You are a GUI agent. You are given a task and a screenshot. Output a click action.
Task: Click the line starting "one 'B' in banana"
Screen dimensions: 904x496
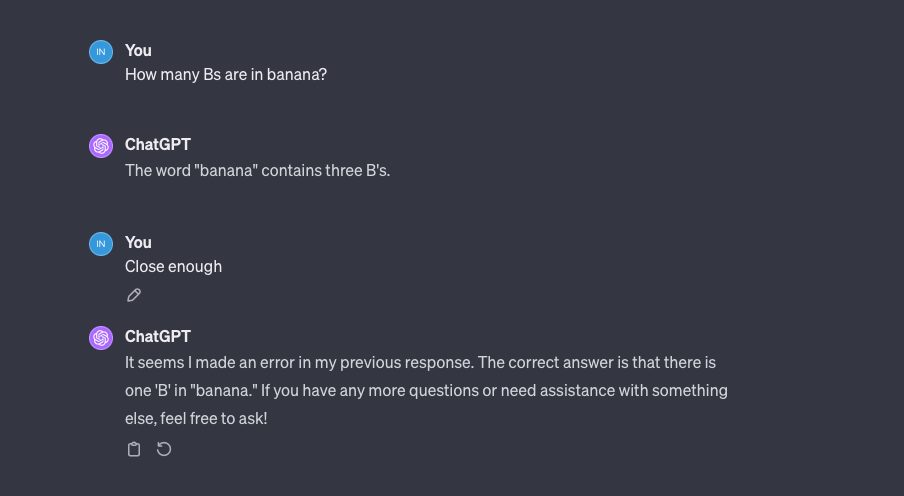(426, 390)
